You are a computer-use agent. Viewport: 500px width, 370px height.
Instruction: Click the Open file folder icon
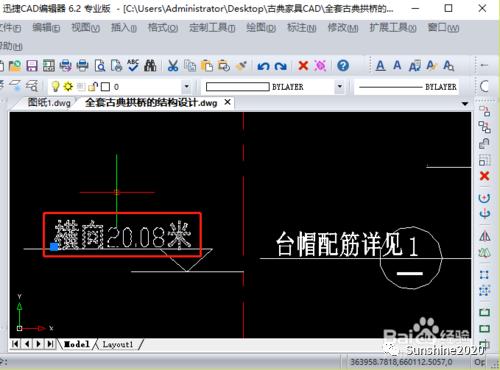coord(15,66)
